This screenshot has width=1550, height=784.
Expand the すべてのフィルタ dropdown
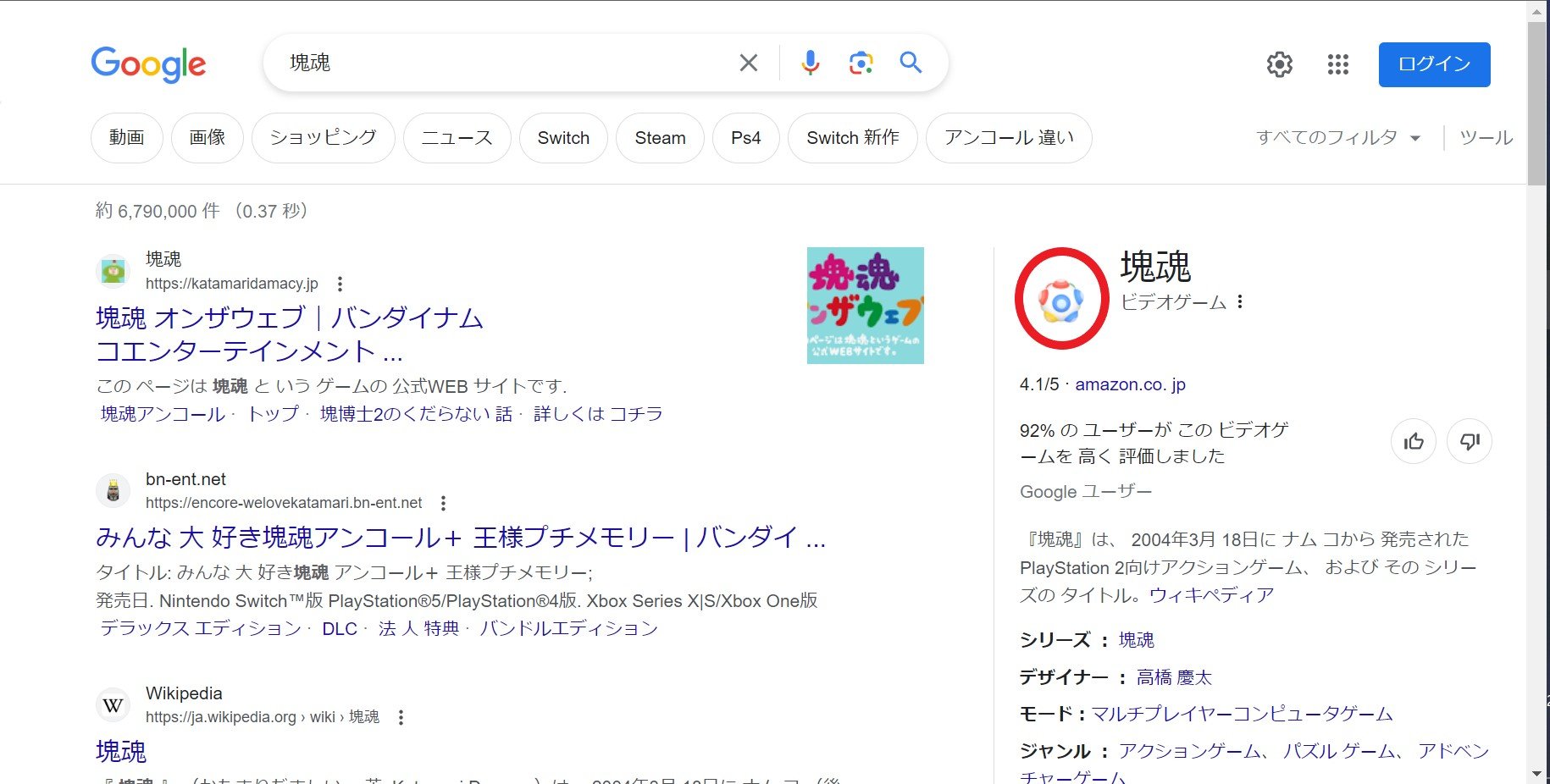click(1338, 137)
